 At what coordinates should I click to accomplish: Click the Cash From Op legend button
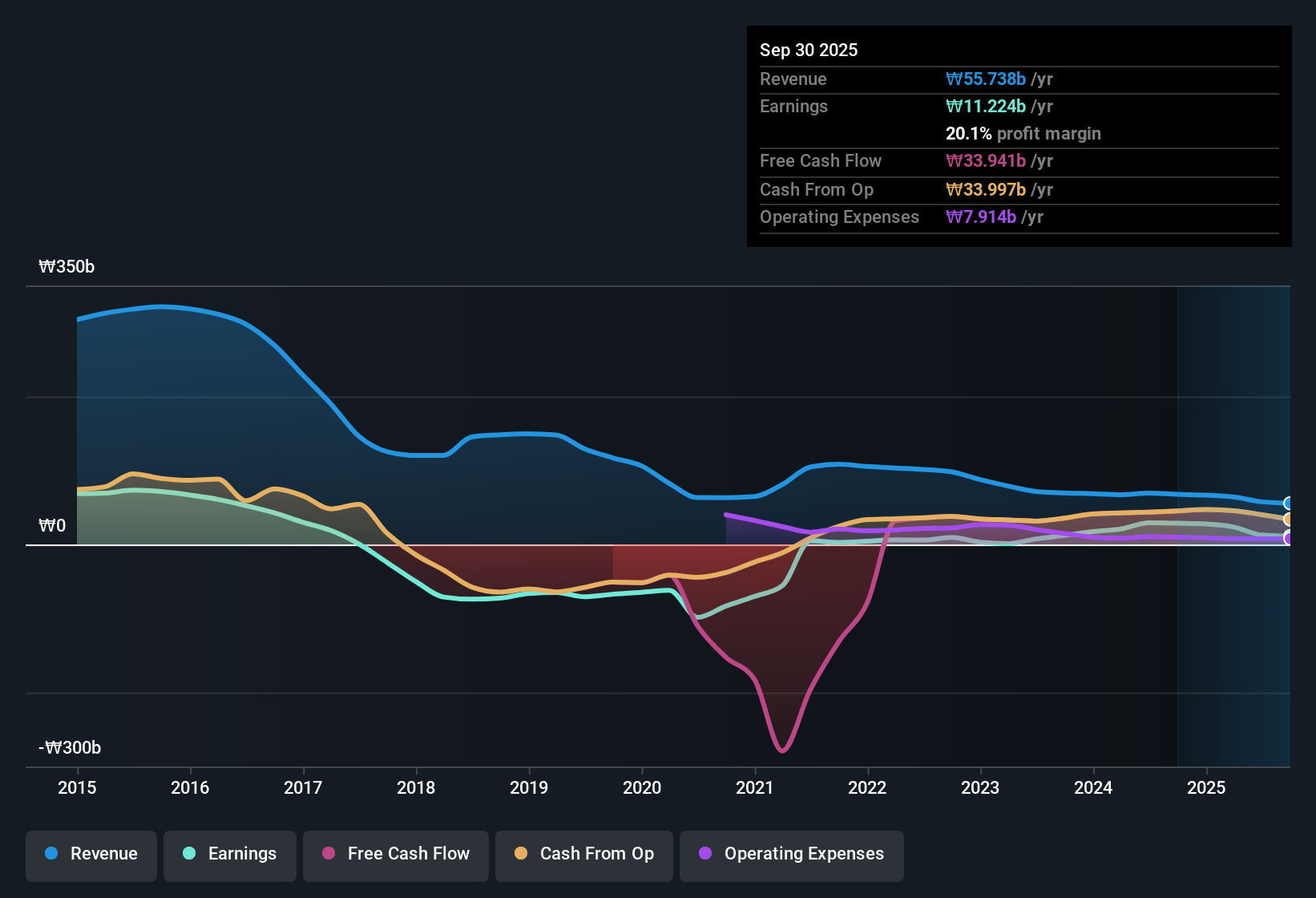point(583,854)
